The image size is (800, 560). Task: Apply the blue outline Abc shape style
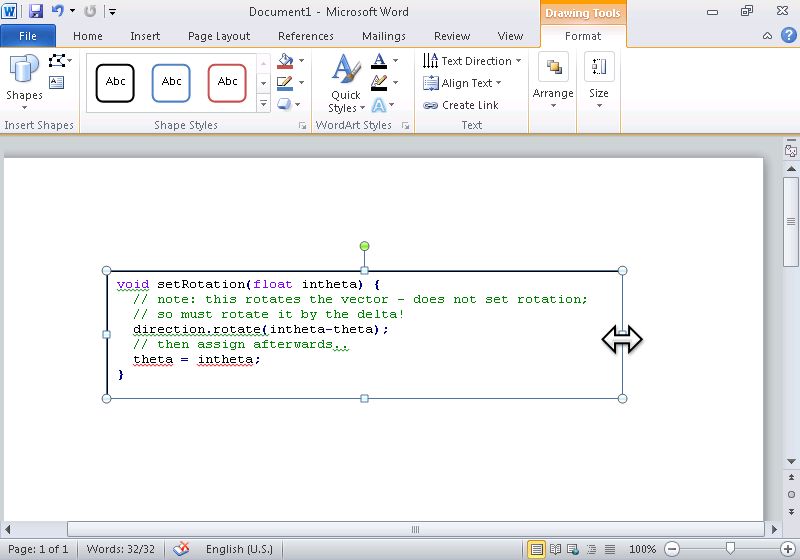click(171, 83)
